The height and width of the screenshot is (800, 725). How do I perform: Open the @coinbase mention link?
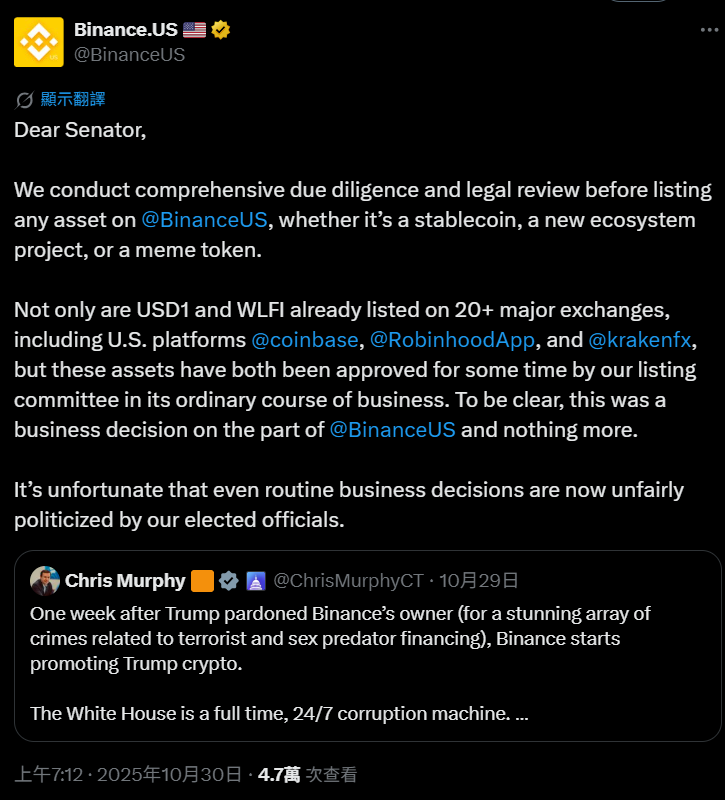click(305, 340)
